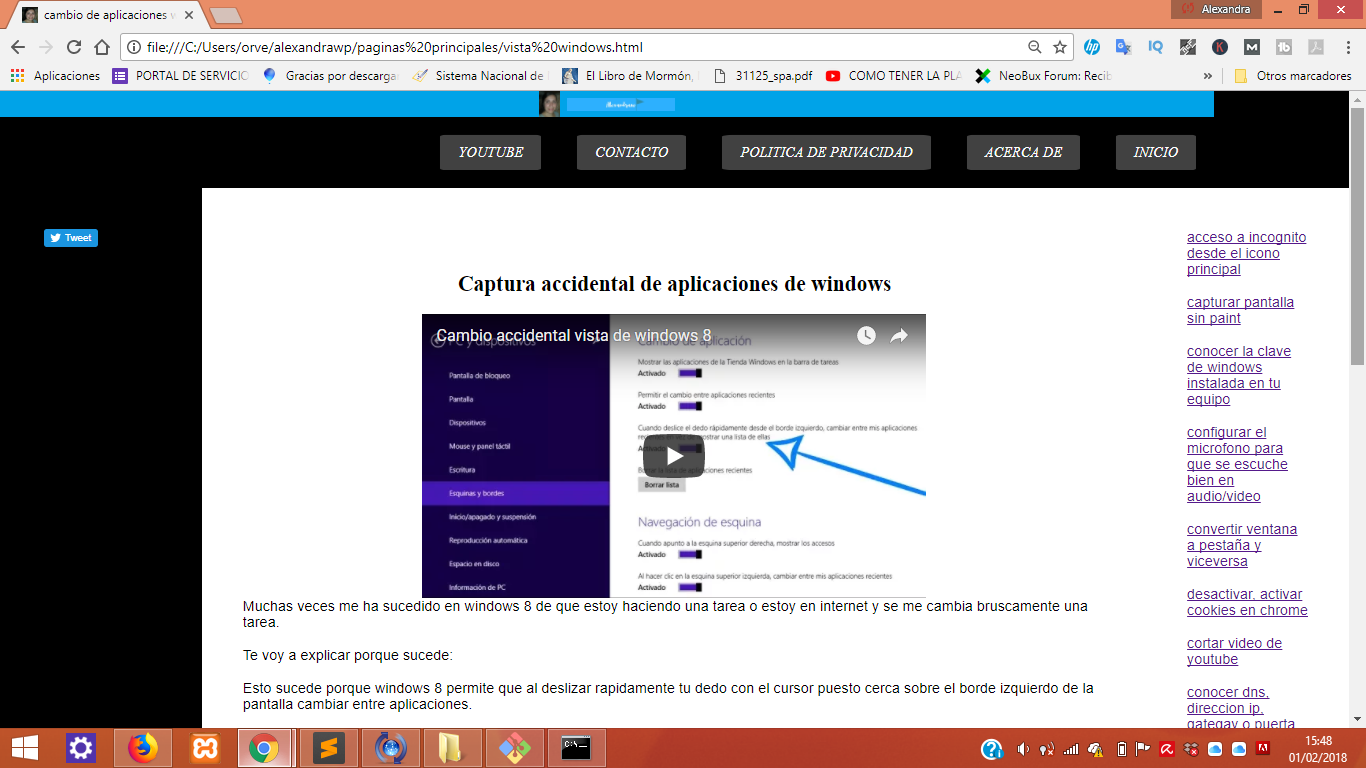Screen dimensions: 1366x768
Task: Bookmark this page with the star icon
Action: coord(1060,47)
